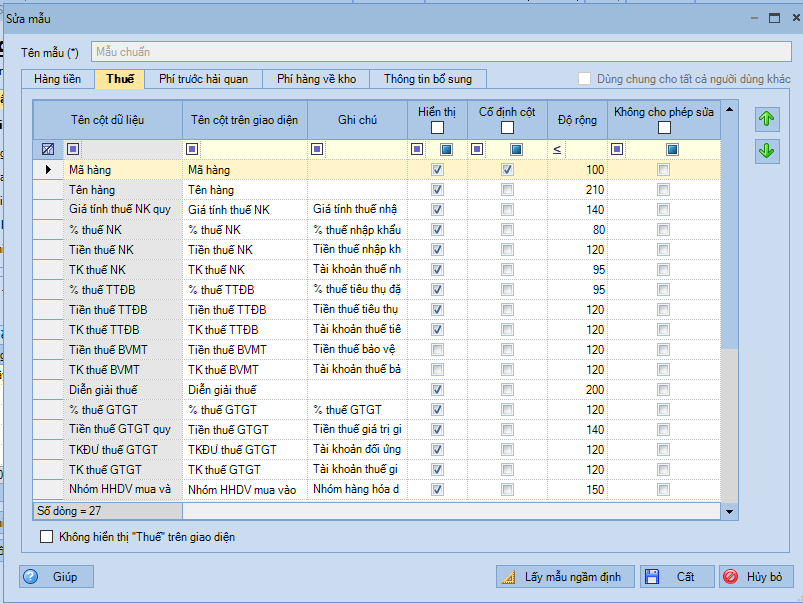Click note cell "Tài khoản đối ứng"
Image resolution: width=803 pixels, height=604 pixels.
tap(357, 450)
